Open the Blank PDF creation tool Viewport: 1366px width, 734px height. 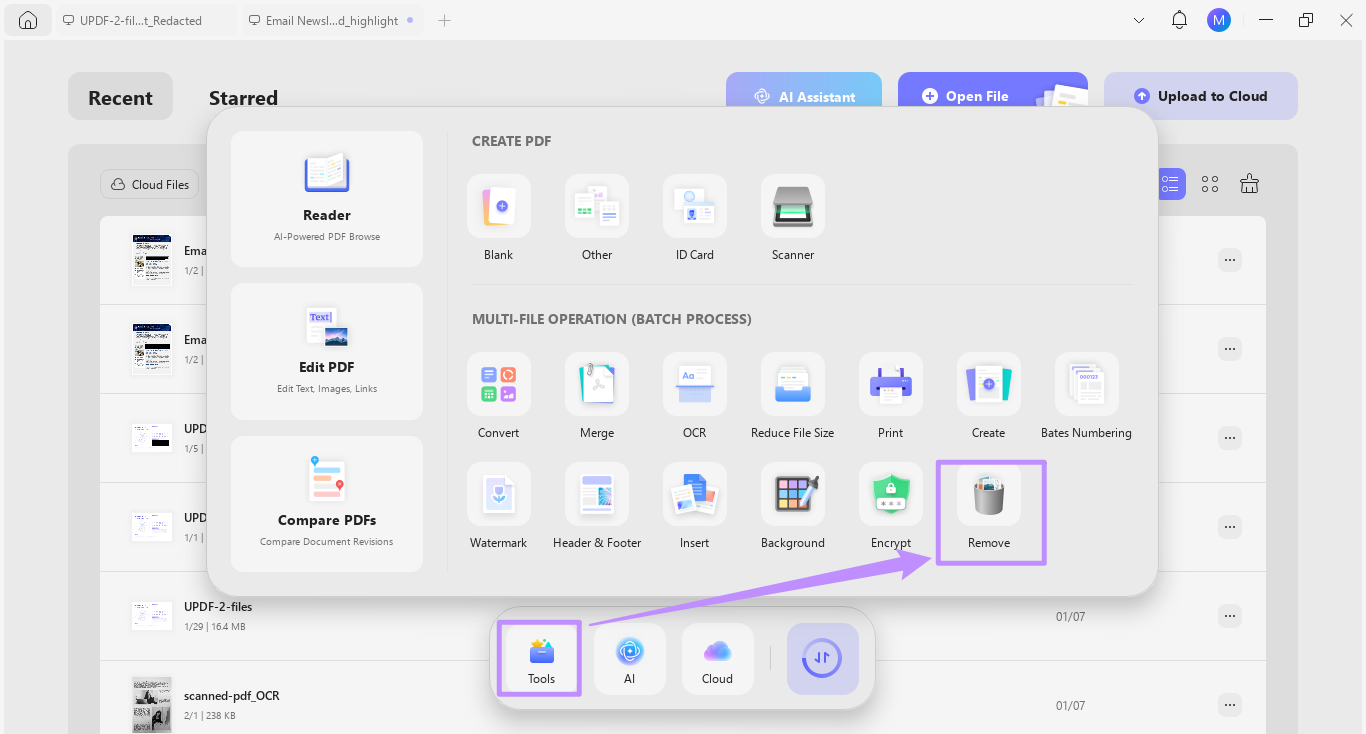(499, 206)
